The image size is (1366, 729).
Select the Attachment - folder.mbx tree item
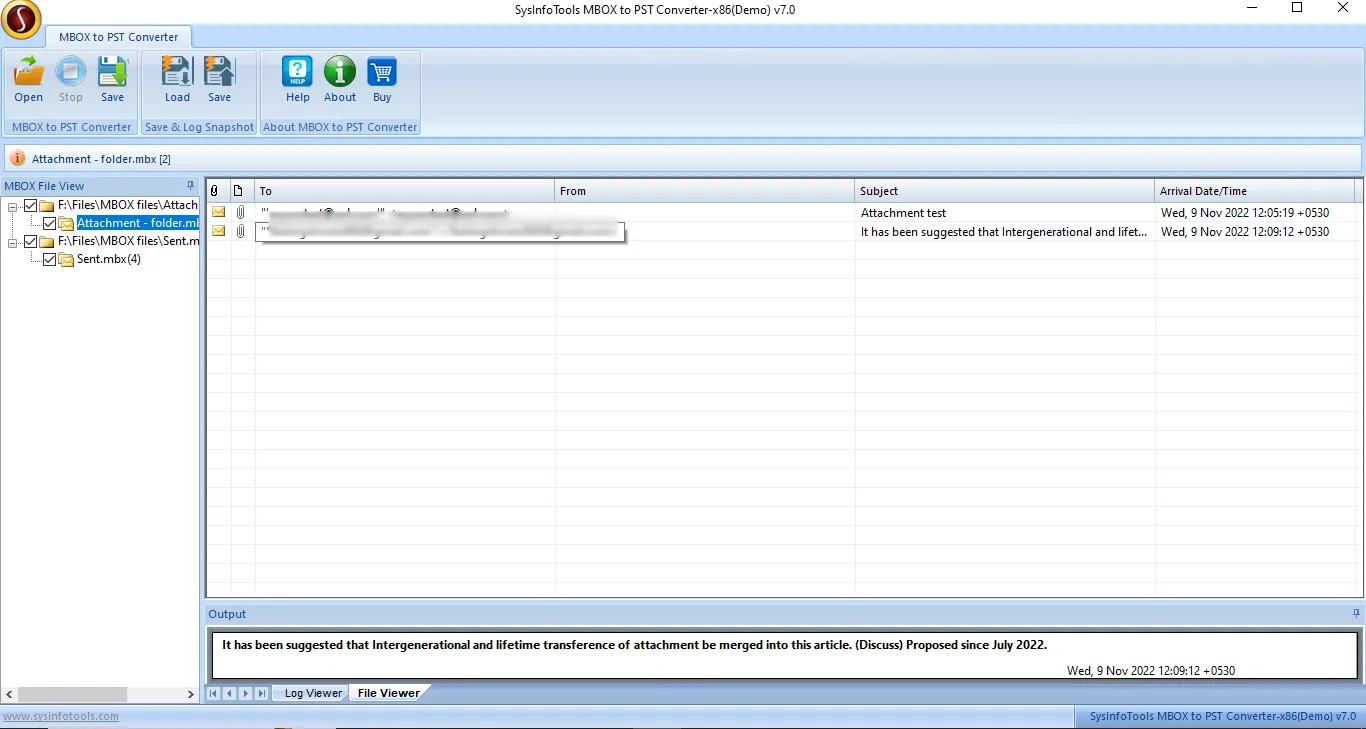pyautogui.click(x=138, y=223)
